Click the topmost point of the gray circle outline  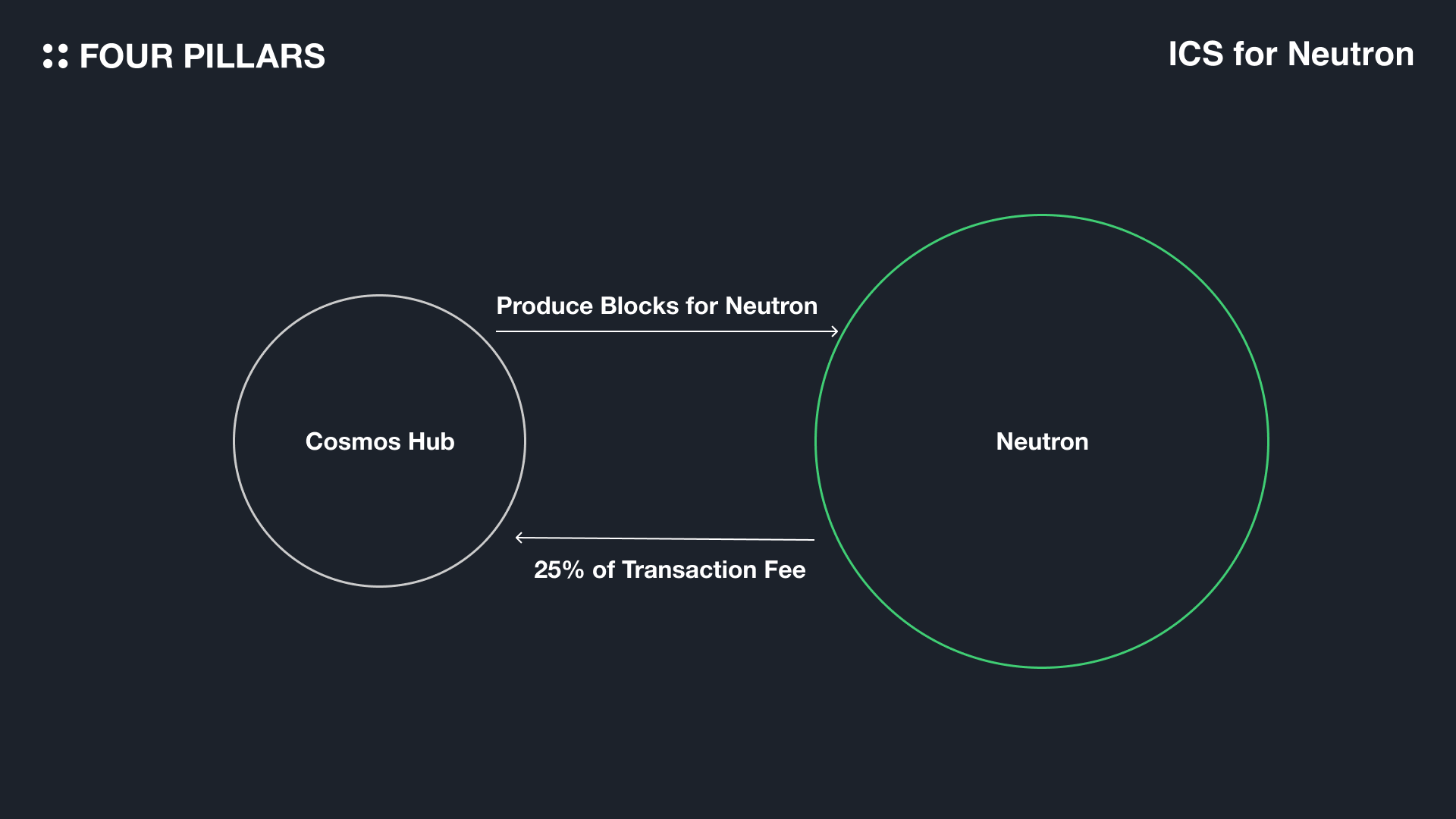[x=379, y=296]
